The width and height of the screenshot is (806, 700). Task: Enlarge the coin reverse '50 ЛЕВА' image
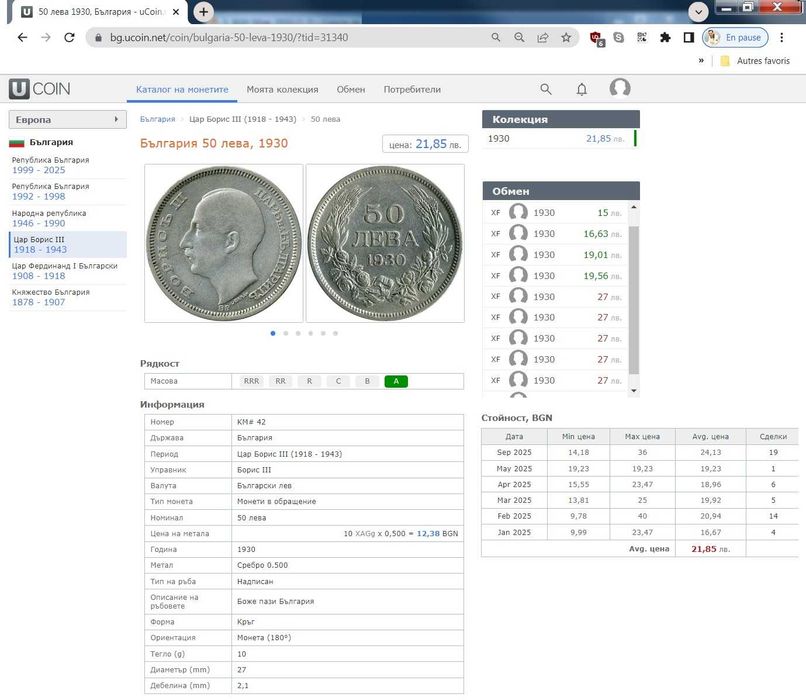(385, 243)
